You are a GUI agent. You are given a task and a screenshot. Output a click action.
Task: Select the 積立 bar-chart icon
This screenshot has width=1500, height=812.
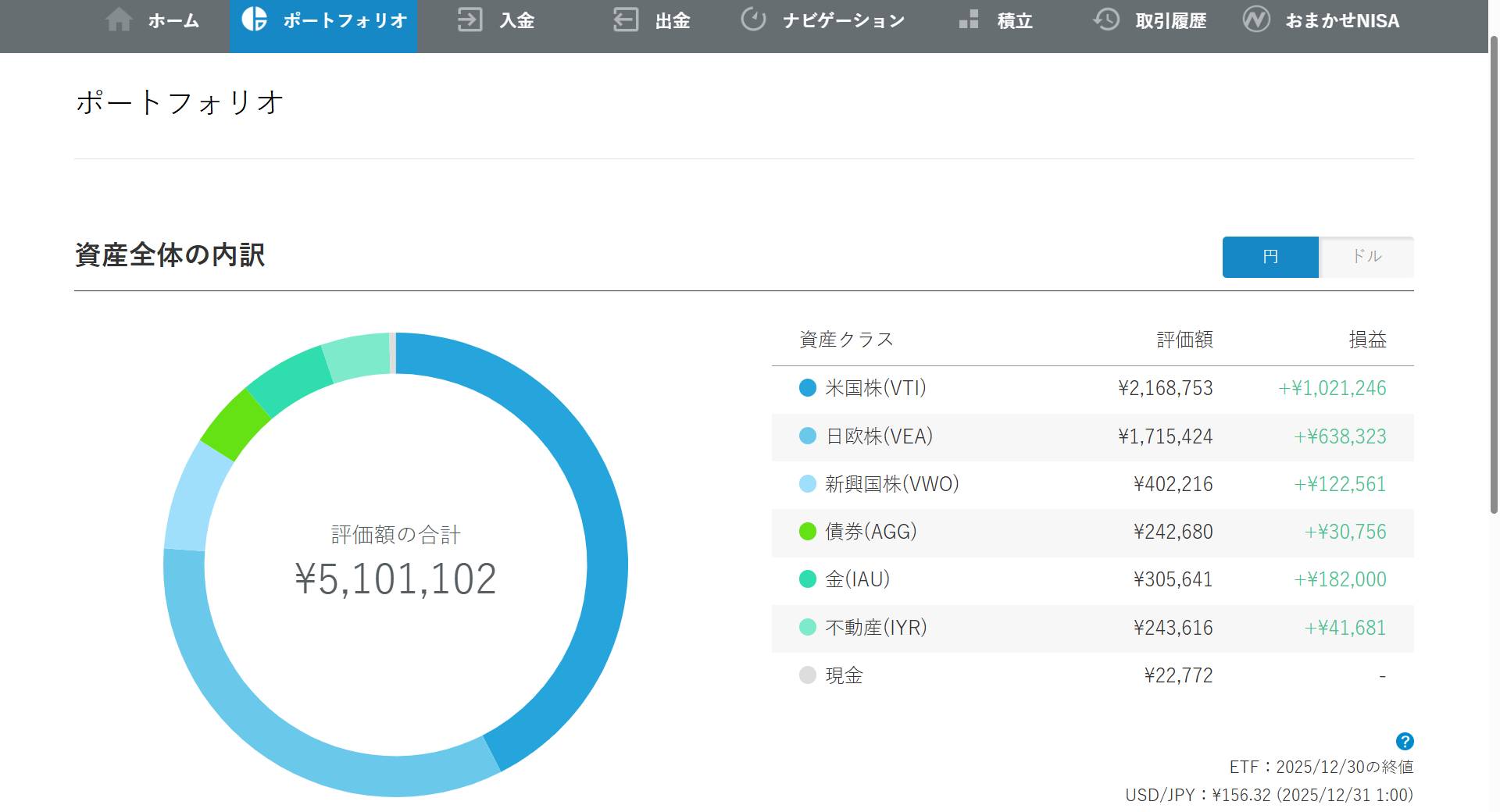(x=969, y=20)
